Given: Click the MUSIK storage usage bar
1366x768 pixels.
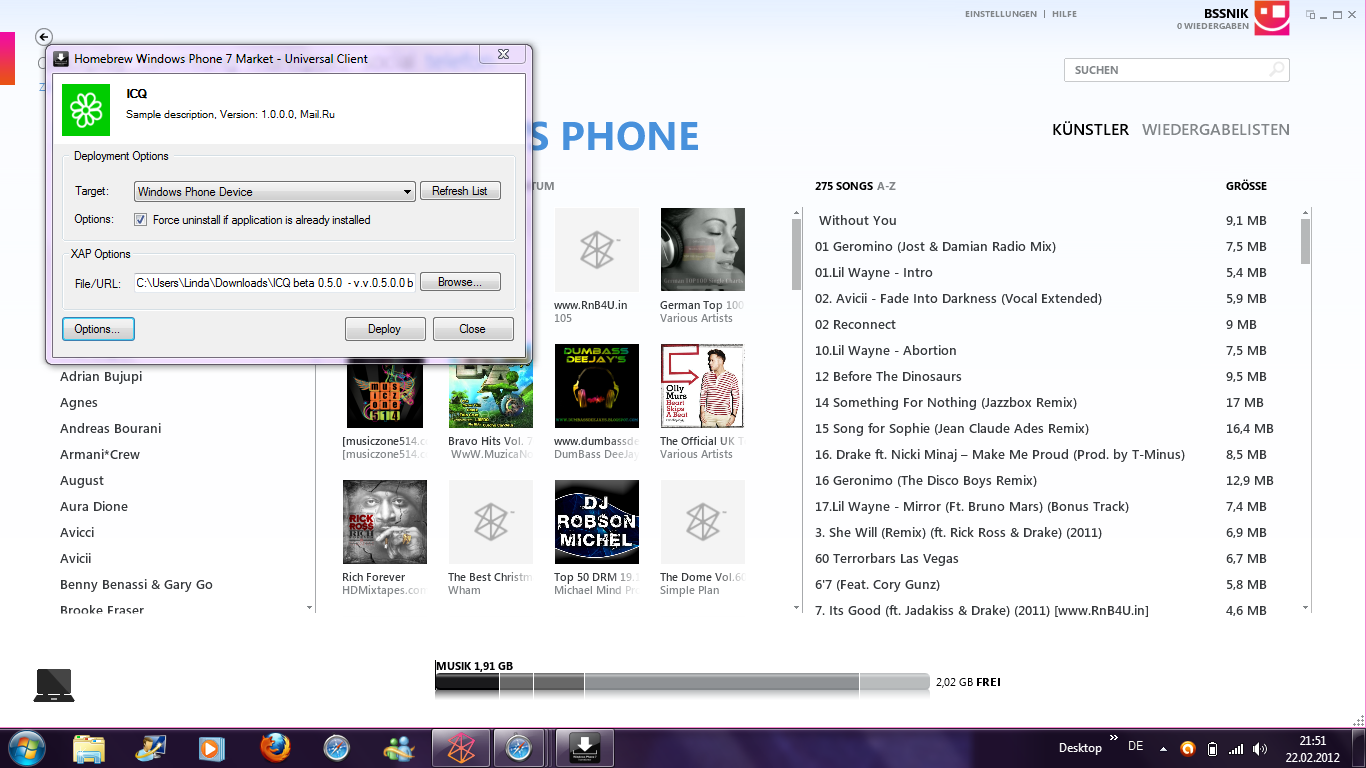Looking at the screenshot, I should click(683, 682).
